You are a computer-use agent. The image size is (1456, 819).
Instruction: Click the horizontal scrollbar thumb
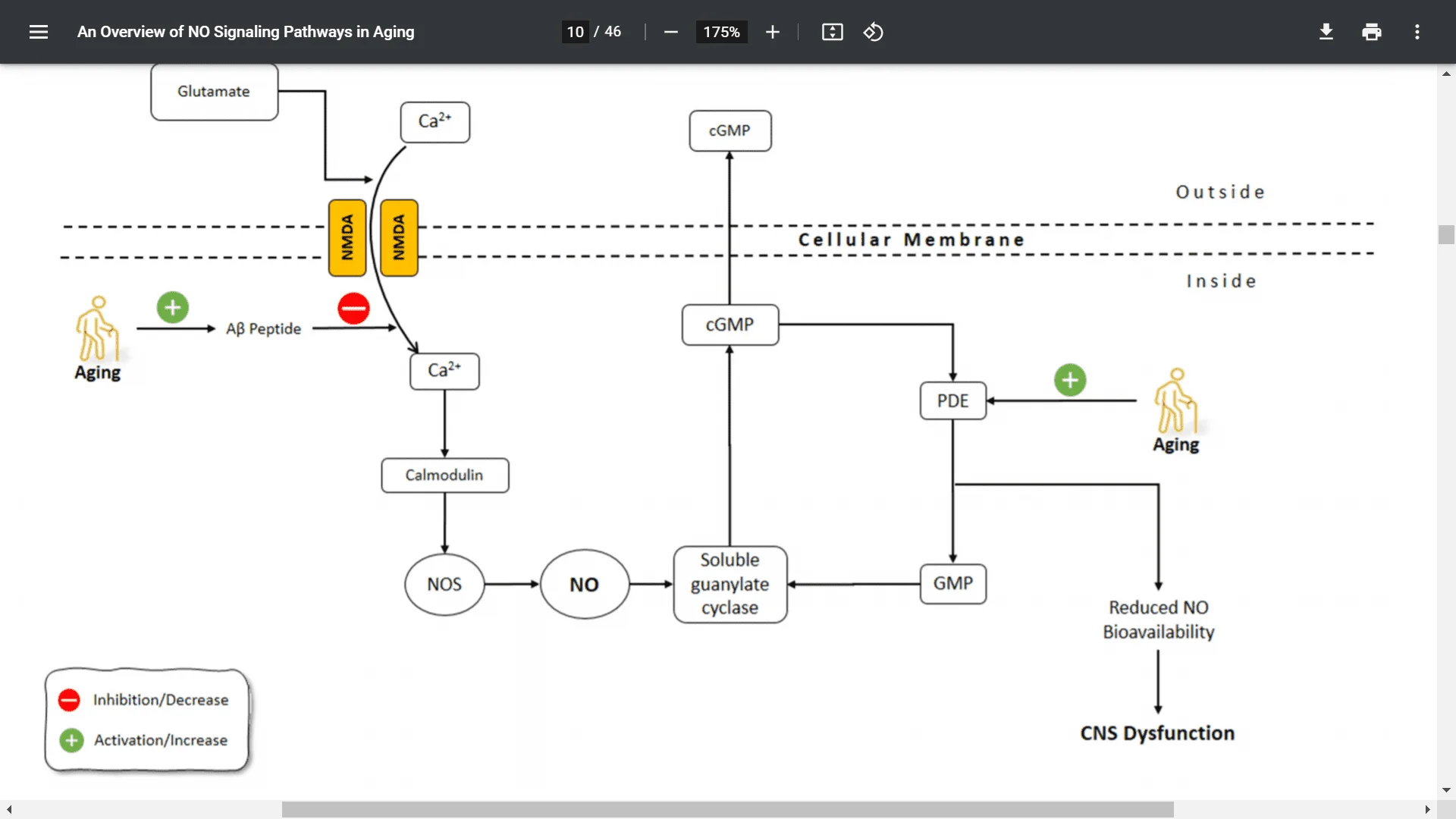point(727,810)
